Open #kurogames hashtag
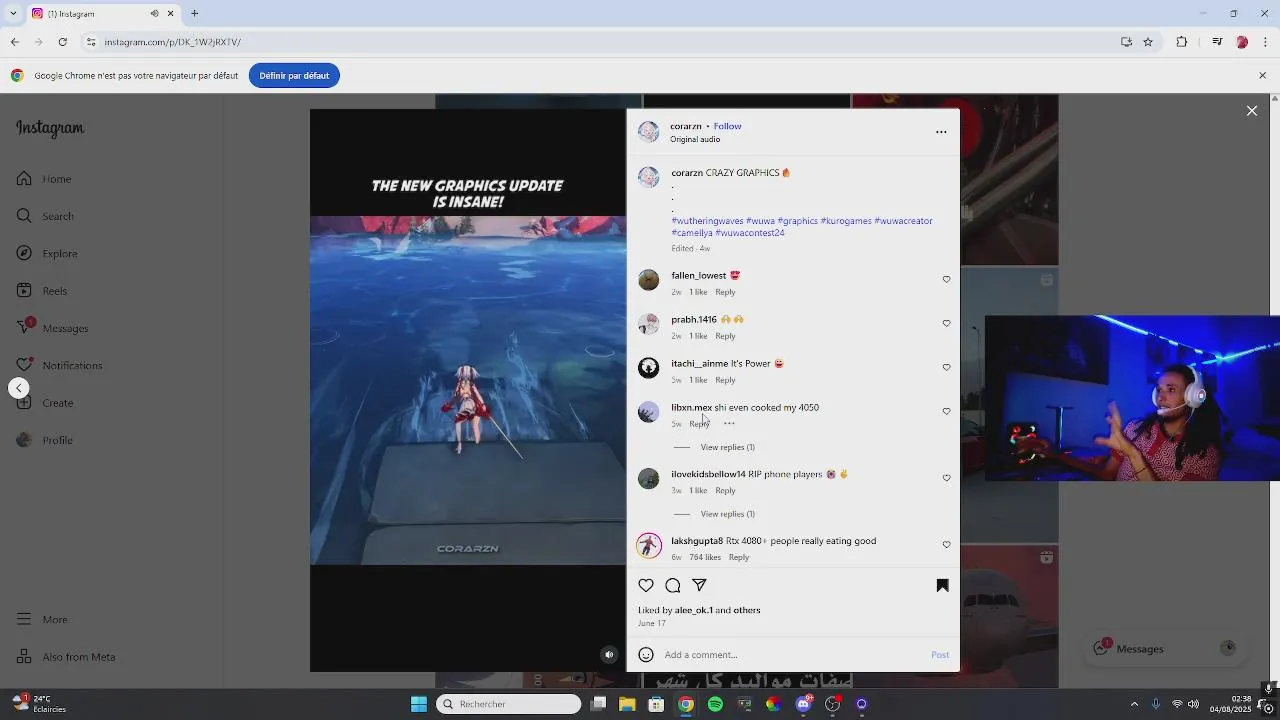Viewport: 1280px width, 720px height. 846,221
